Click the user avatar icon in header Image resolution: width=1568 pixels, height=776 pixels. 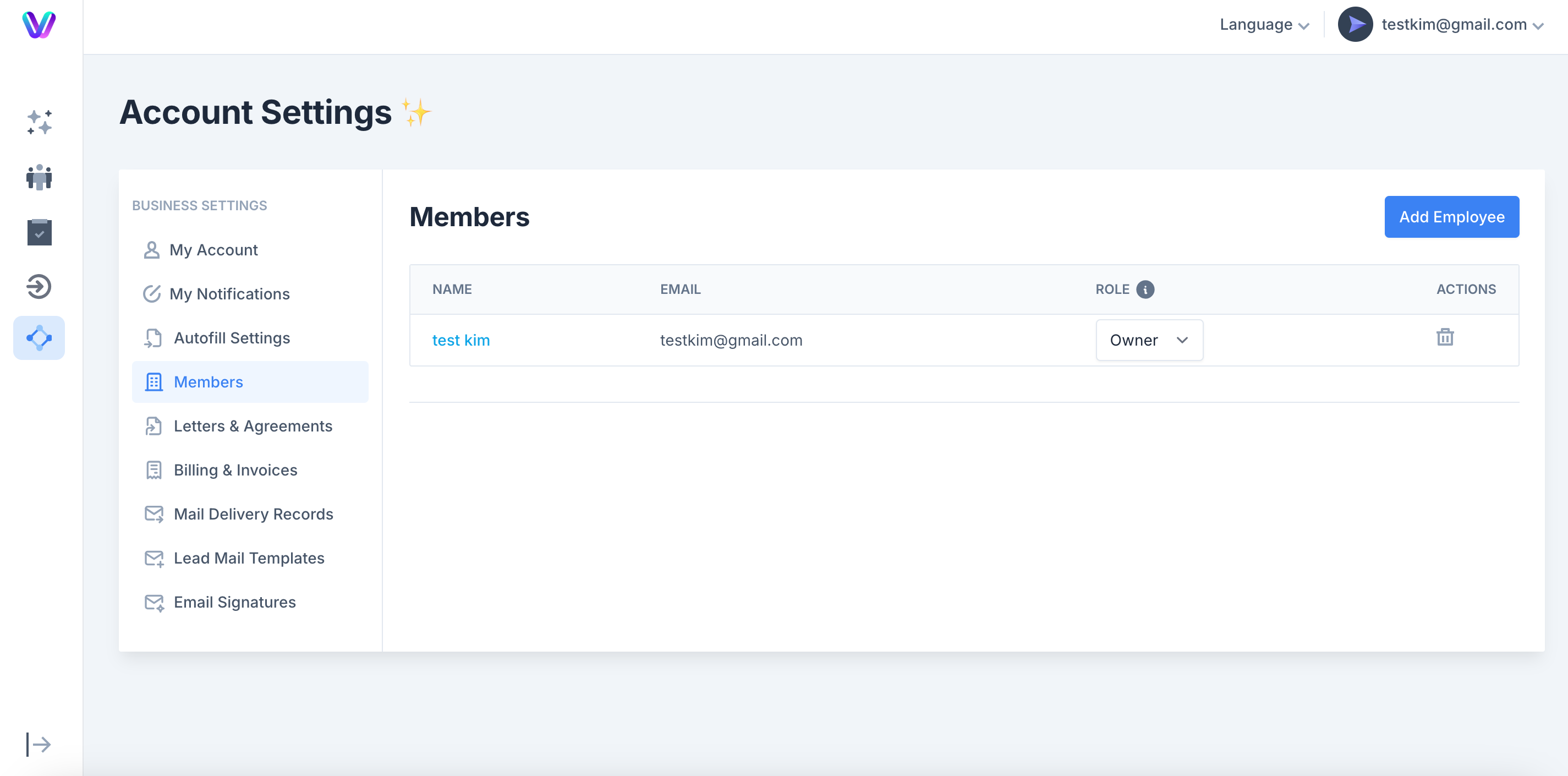coord(1355,24)
